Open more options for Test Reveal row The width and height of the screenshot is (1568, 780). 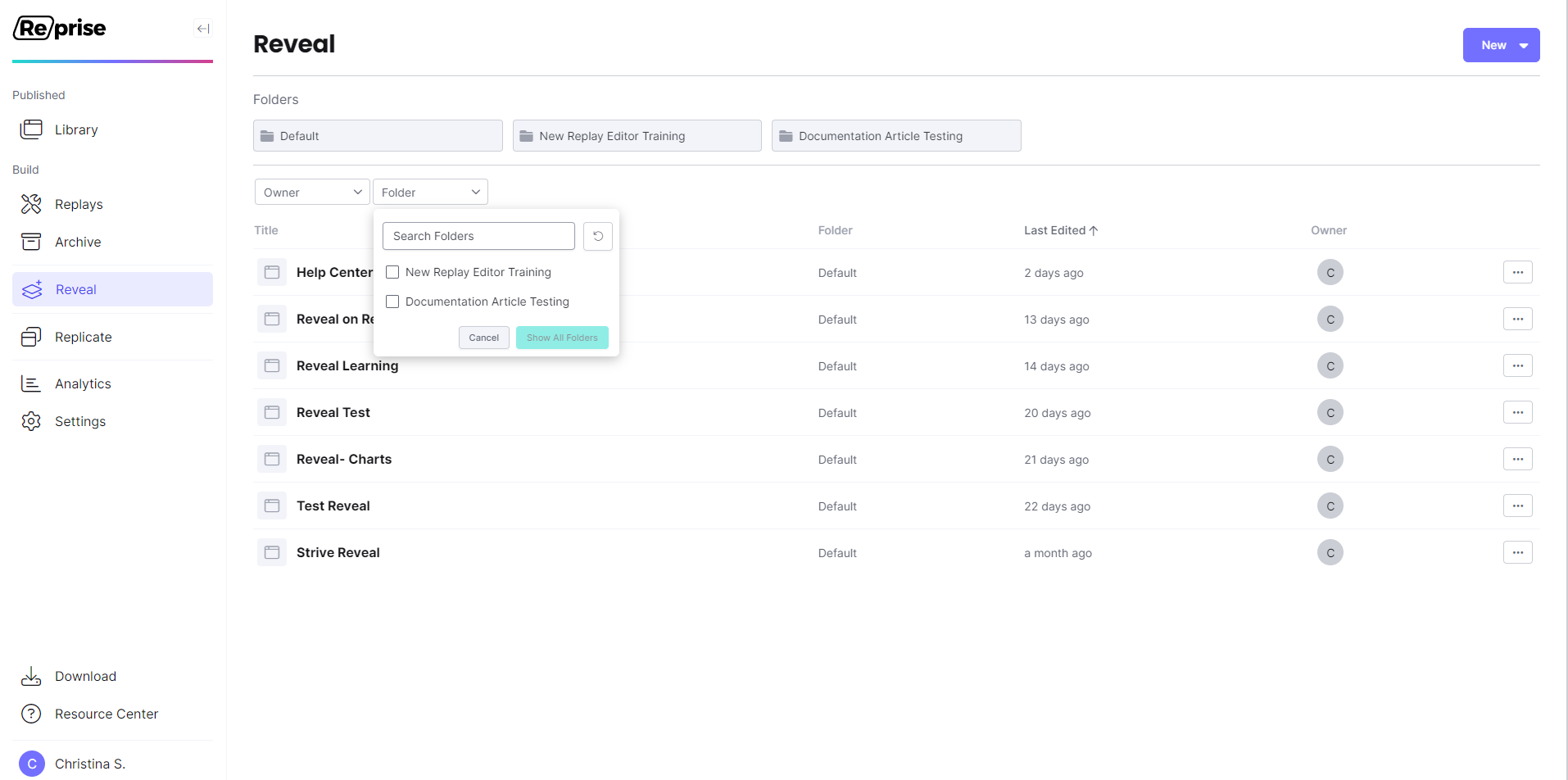[1518, 506]
